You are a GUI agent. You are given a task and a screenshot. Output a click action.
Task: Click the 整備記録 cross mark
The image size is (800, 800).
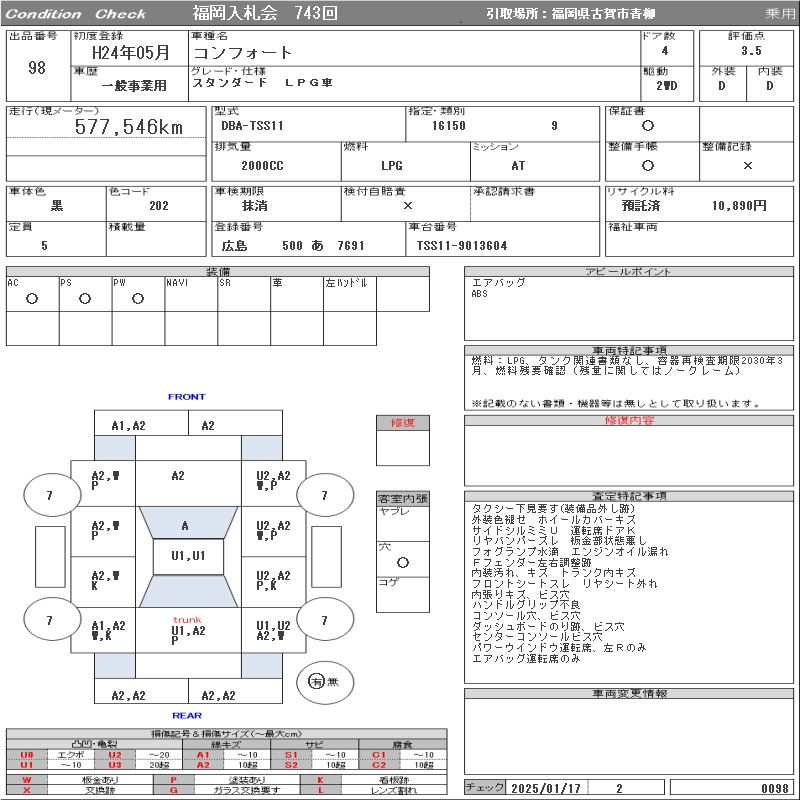pyautogui.click(x=747, y=166)
